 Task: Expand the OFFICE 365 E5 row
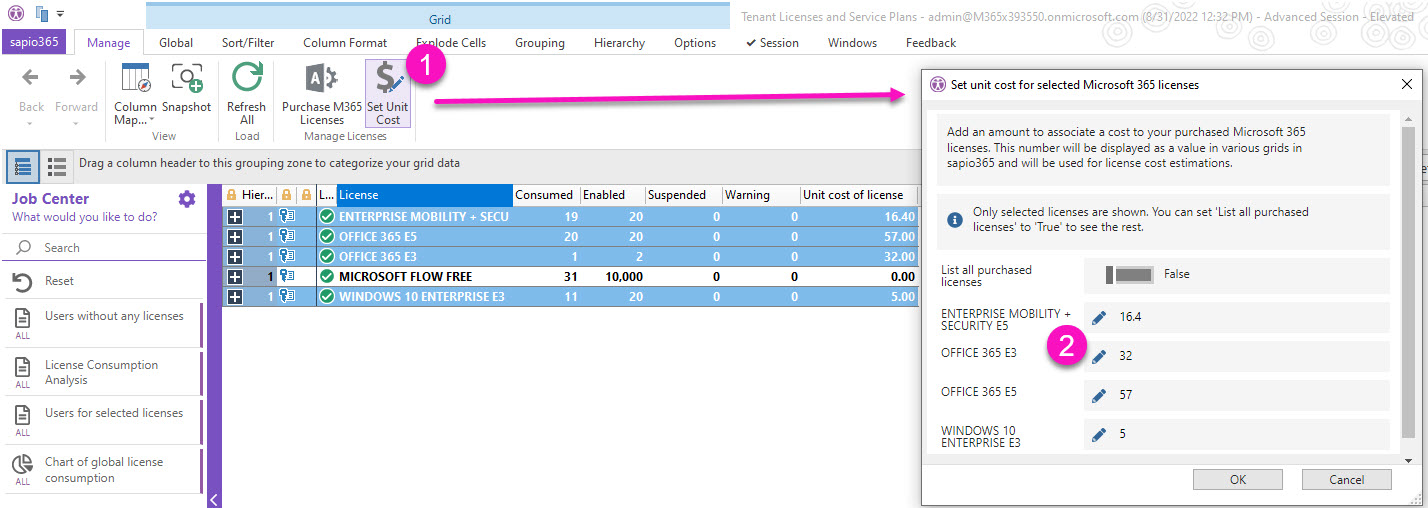[235, 236]
